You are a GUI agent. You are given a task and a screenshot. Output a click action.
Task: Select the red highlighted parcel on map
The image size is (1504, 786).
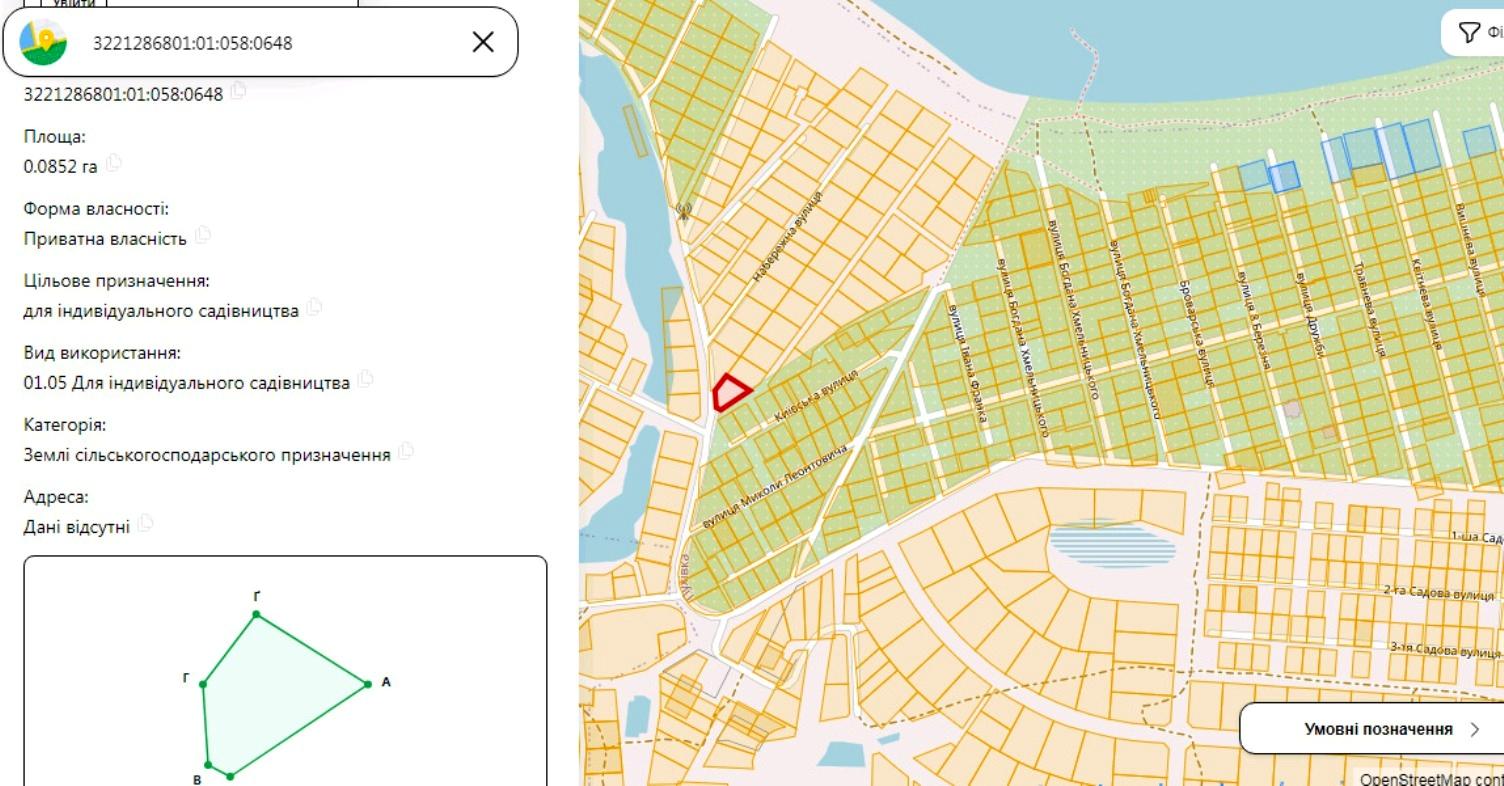pos(730,391)
